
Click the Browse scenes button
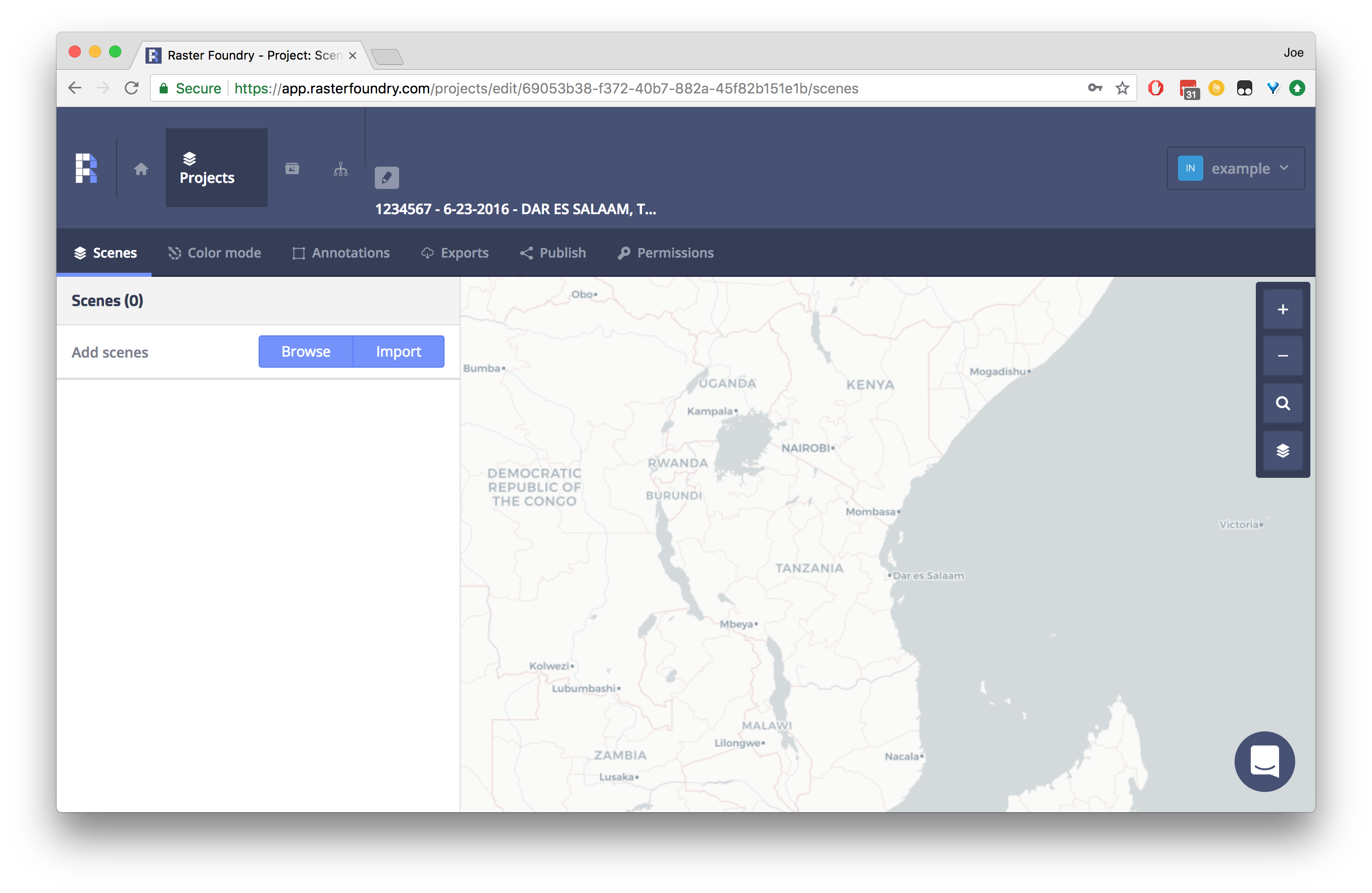tap(306, 351)
